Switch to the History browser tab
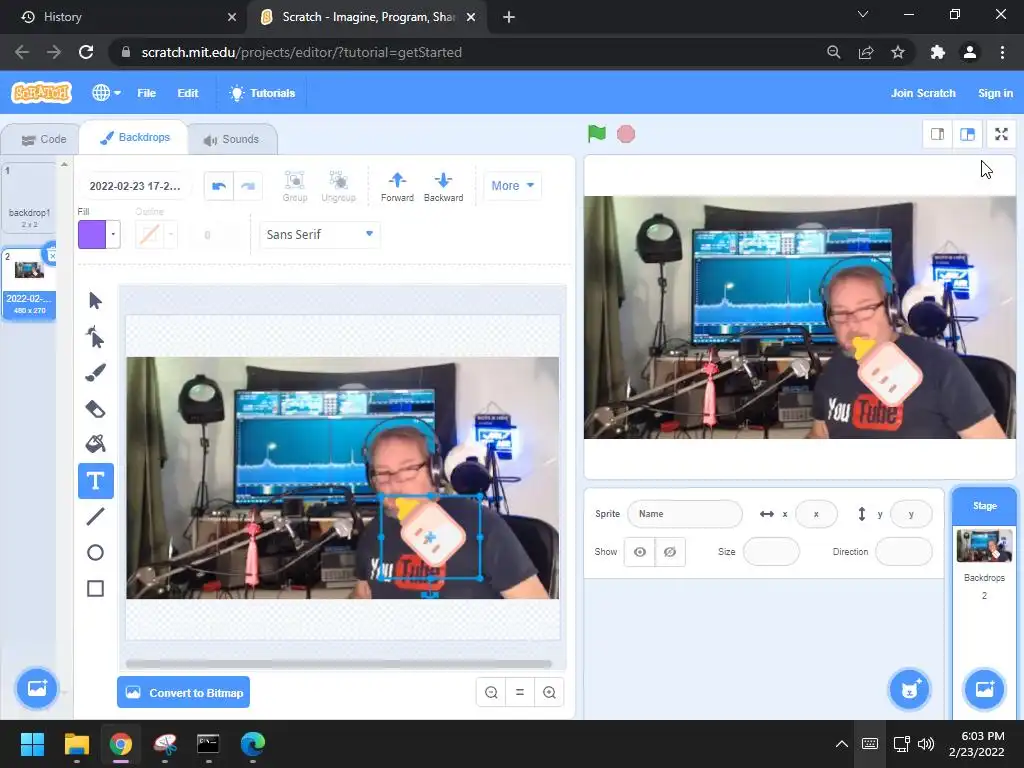This screenshot has height=768, width=1024. (123, 17)
